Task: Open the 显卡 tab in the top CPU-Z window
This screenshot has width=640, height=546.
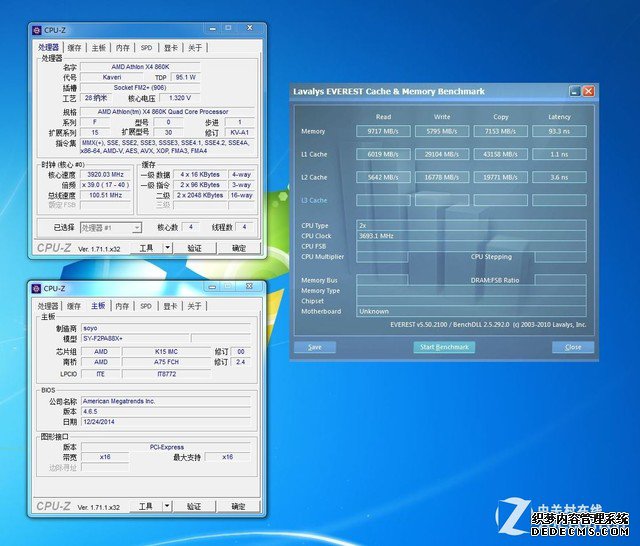Action: 171,48
